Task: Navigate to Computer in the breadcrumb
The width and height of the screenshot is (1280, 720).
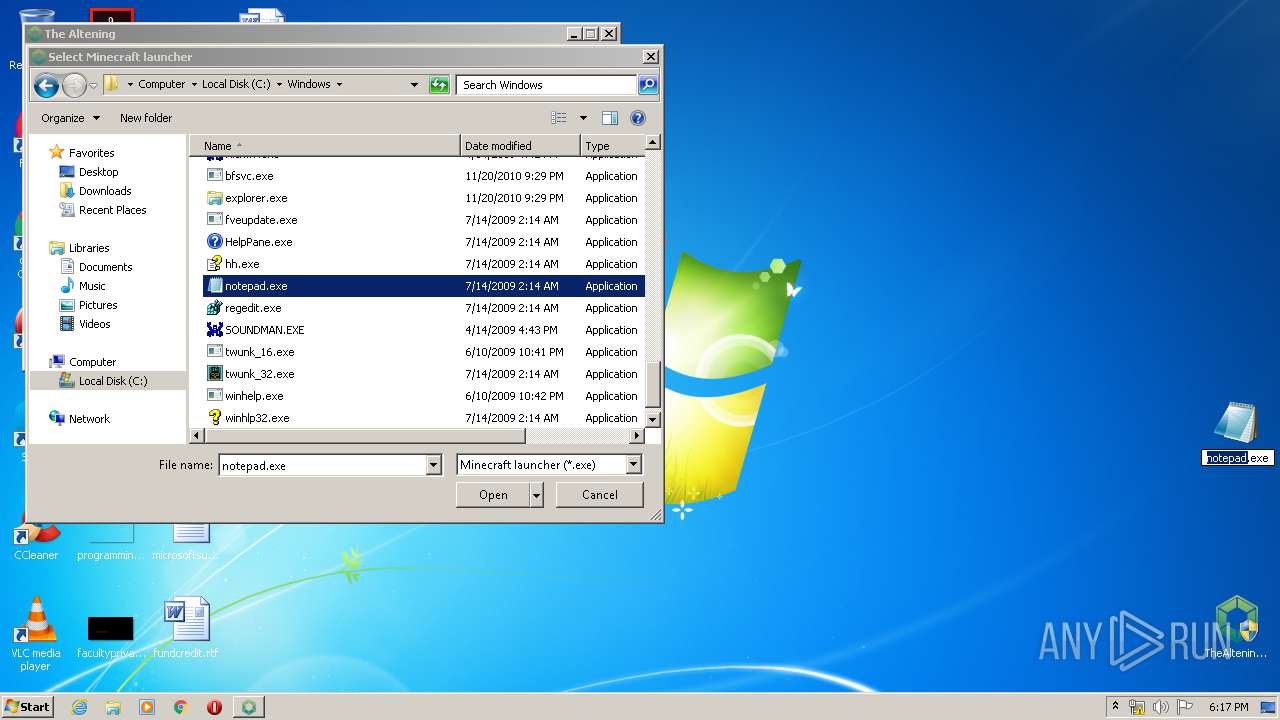Action: pyautogui.click(x=162, y=85)
